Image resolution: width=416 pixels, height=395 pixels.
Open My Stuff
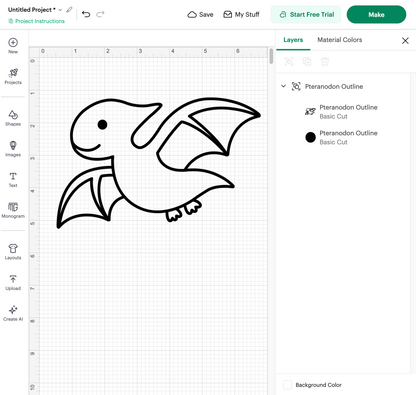[241, 14]
